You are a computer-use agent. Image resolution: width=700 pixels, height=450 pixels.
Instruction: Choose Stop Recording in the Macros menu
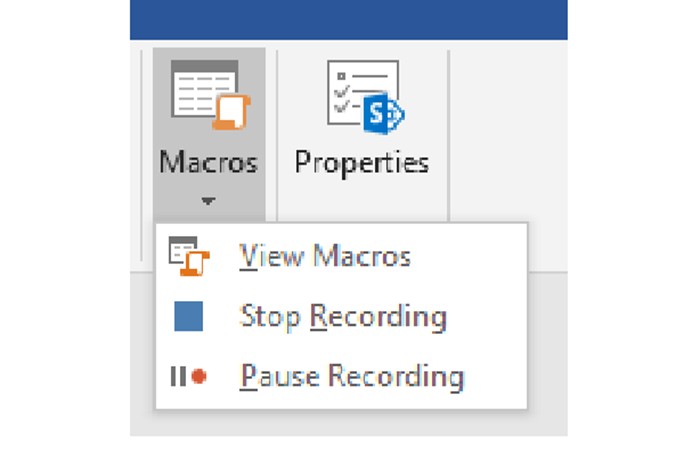[343, 317]
